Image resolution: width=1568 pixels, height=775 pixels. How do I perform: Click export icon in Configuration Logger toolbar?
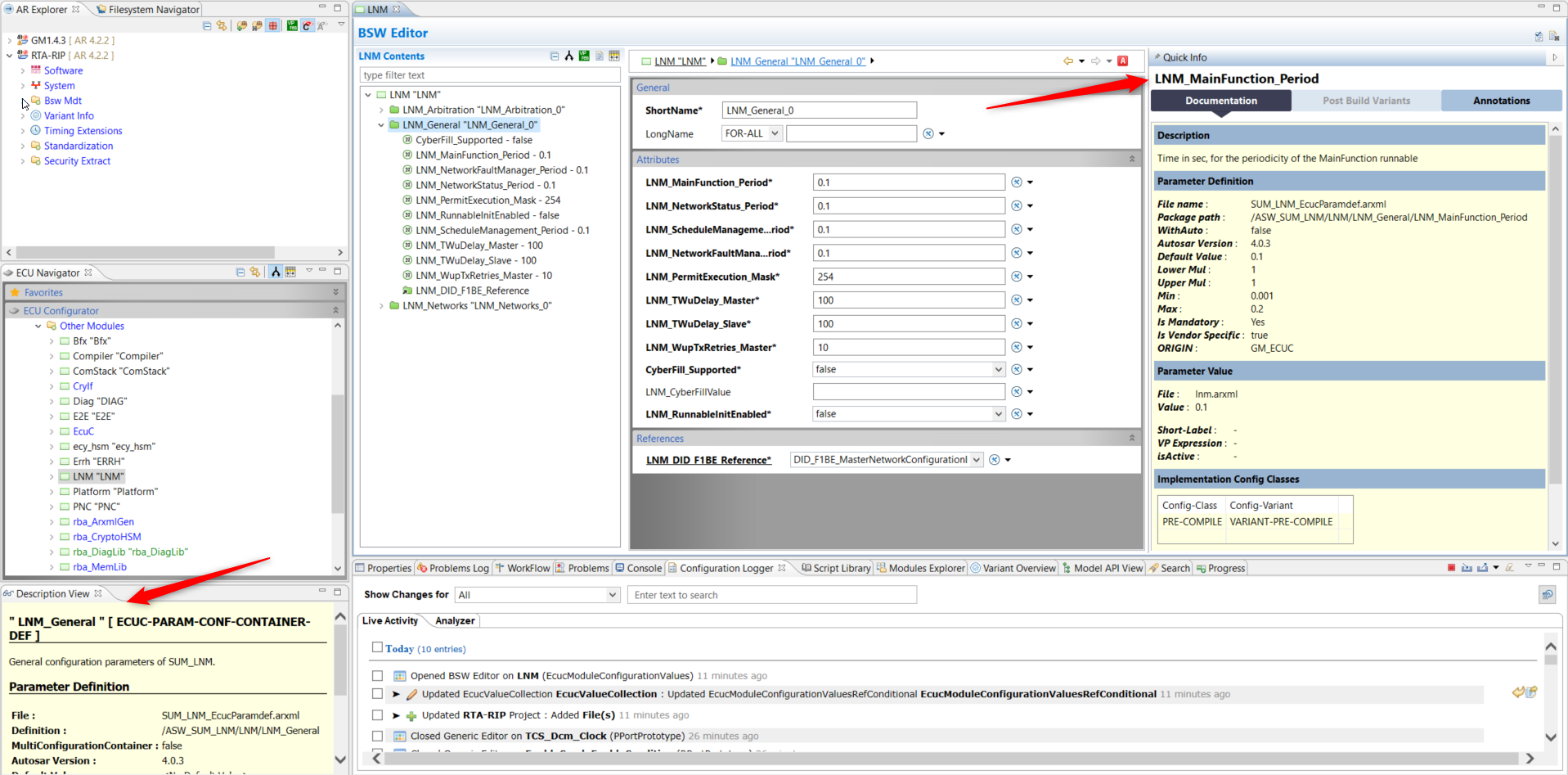[x=1482, y=567]
